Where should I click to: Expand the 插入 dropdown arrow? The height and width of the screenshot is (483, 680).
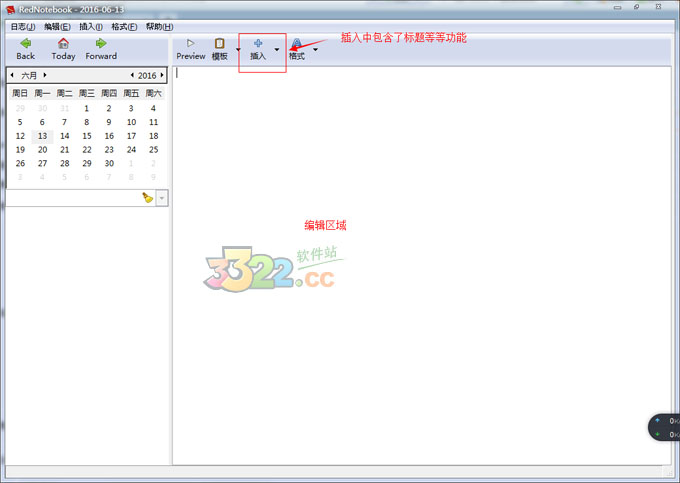click(277, 49)
